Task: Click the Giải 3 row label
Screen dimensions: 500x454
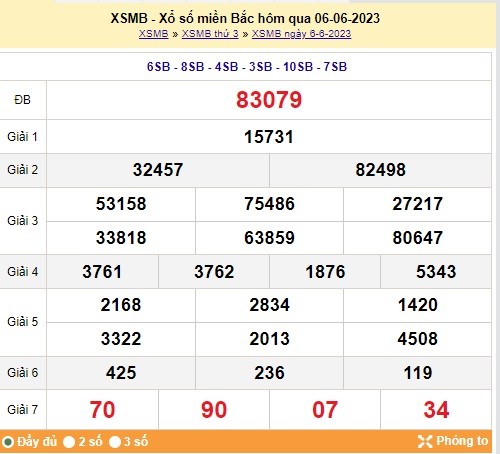Action: click(x=22, y=221)
